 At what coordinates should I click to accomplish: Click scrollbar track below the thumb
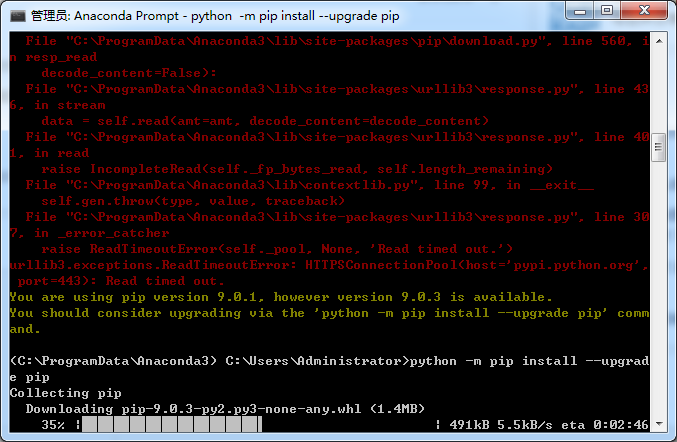[x=659, y=289]
